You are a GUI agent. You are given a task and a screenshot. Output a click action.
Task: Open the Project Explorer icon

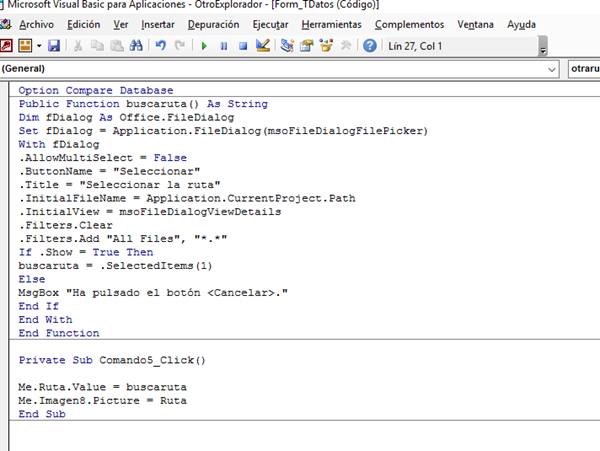[x=288, y=46]
